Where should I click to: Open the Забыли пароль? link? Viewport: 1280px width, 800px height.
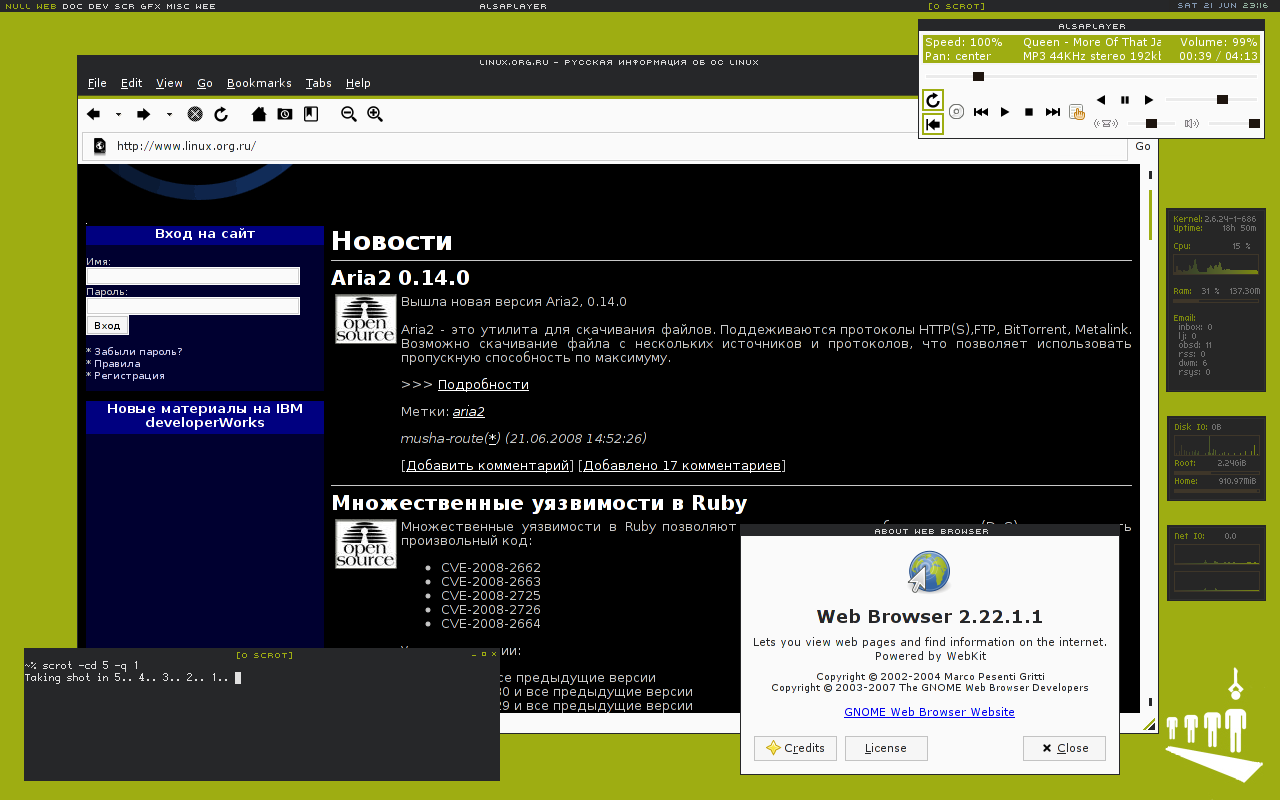pyautogui.click(x=138, y=352)
